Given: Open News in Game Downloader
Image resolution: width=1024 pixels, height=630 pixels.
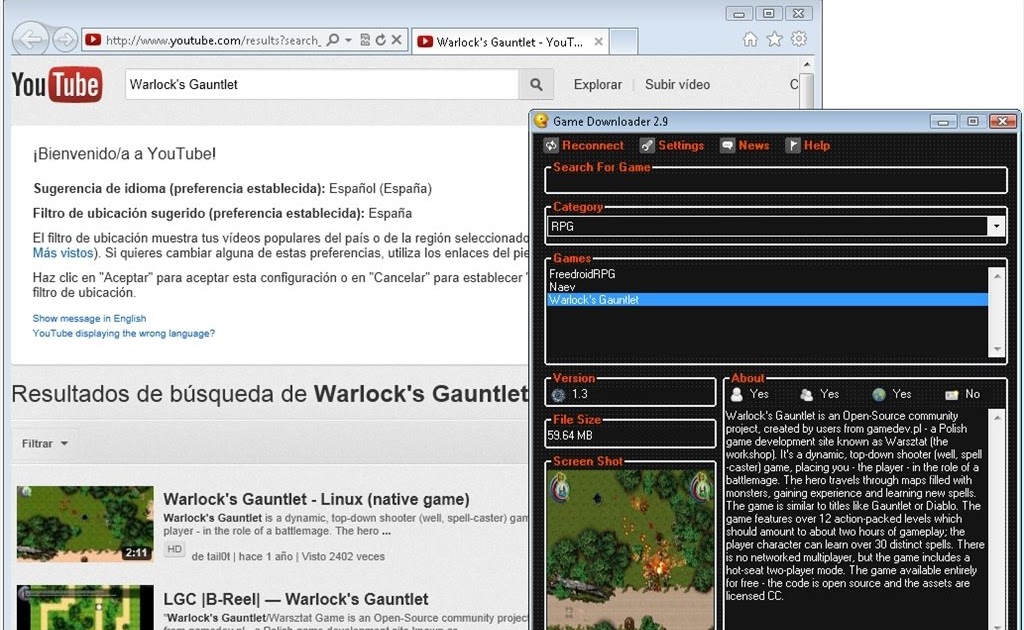Looking at the screenshot, I should pyautogui.click(x=745, y=146).
